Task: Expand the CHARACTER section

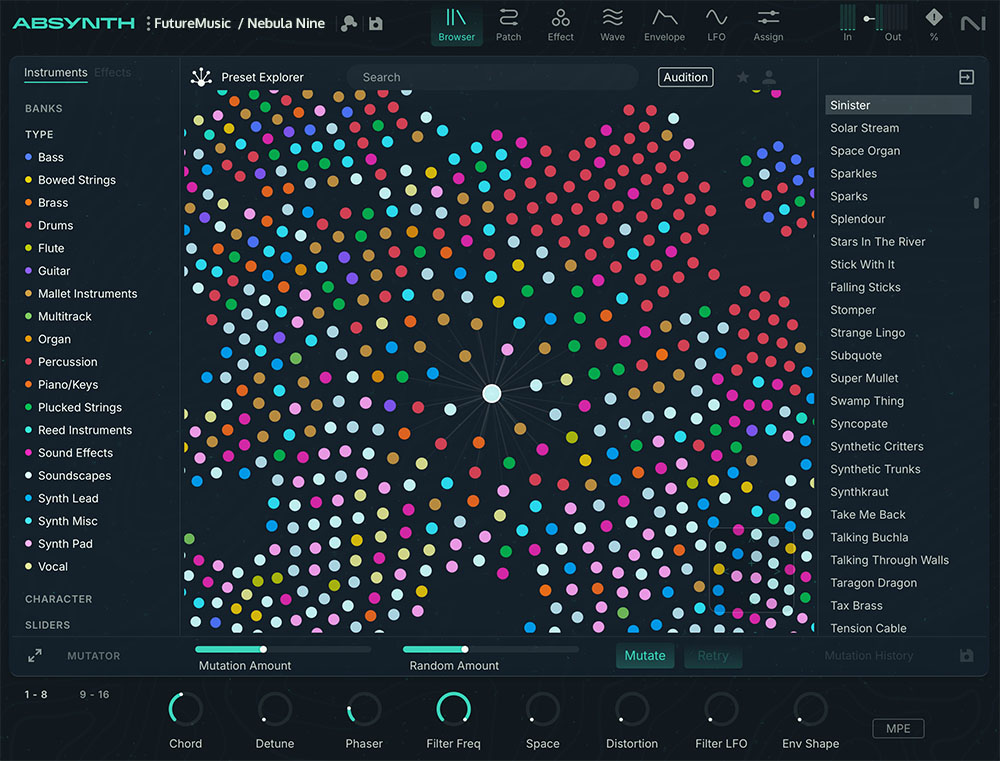Action: point(58,598)
